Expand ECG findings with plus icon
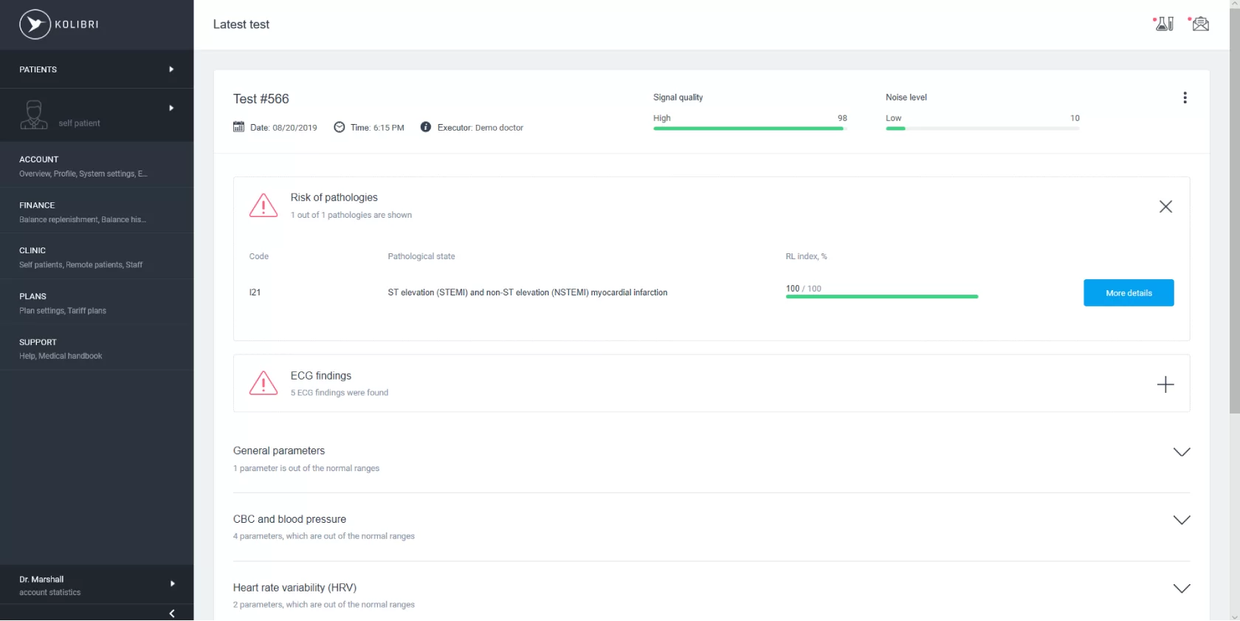This screenshot has width=1240, height=621. coord(1165,384)
